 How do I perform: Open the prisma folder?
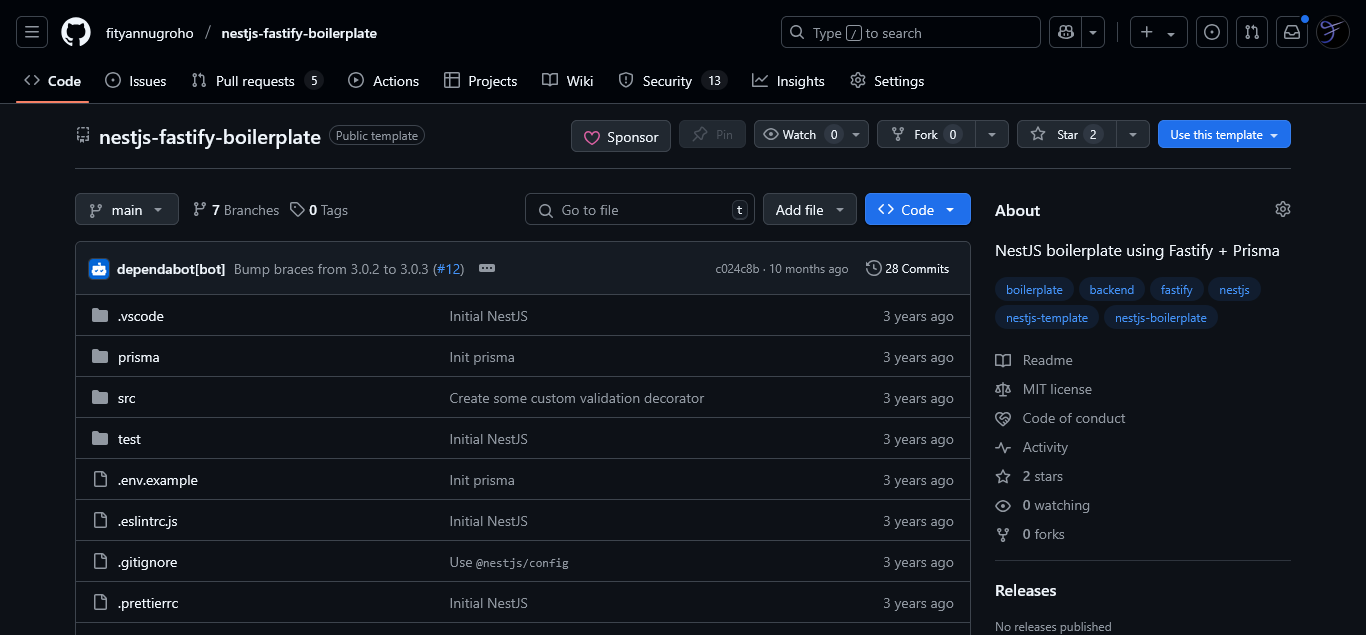(139, 357)
